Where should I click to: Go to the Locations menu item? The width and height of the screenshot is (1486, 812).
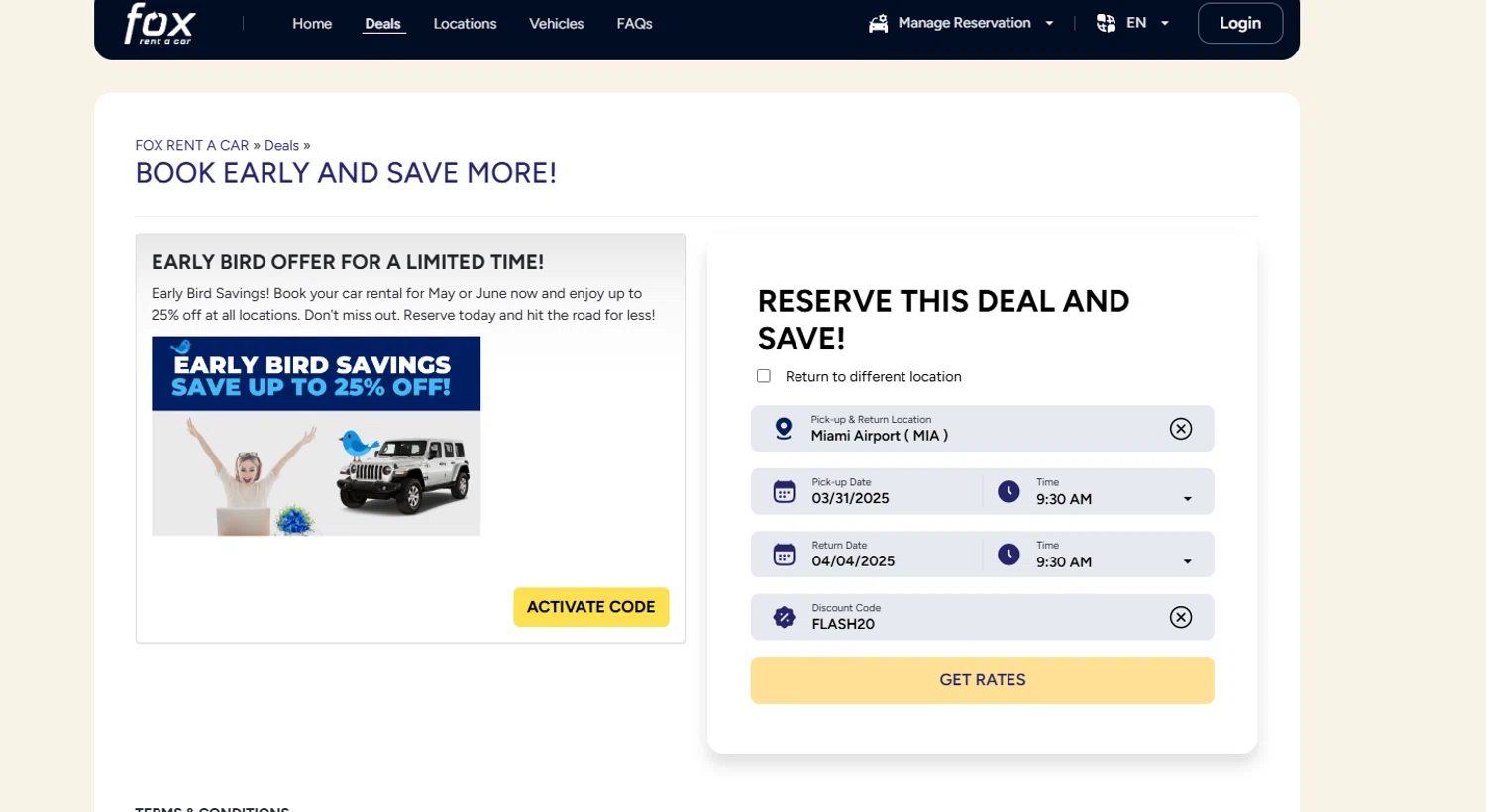pos(465,24)
